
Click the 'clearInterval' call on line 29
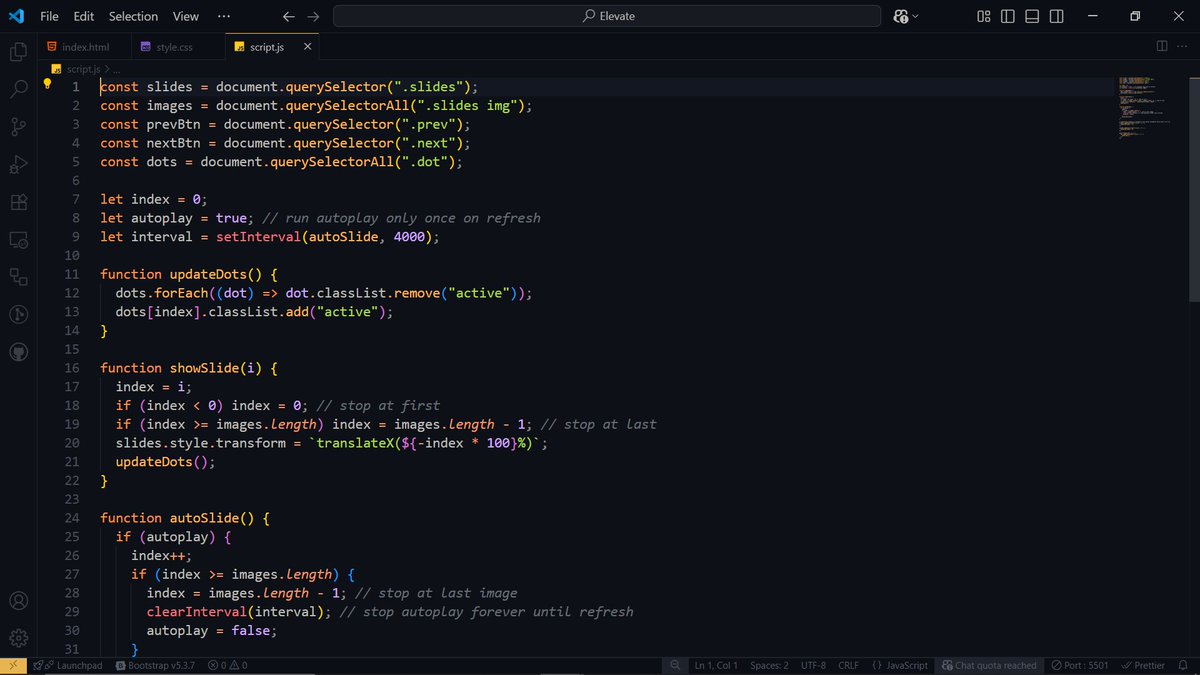197,612
